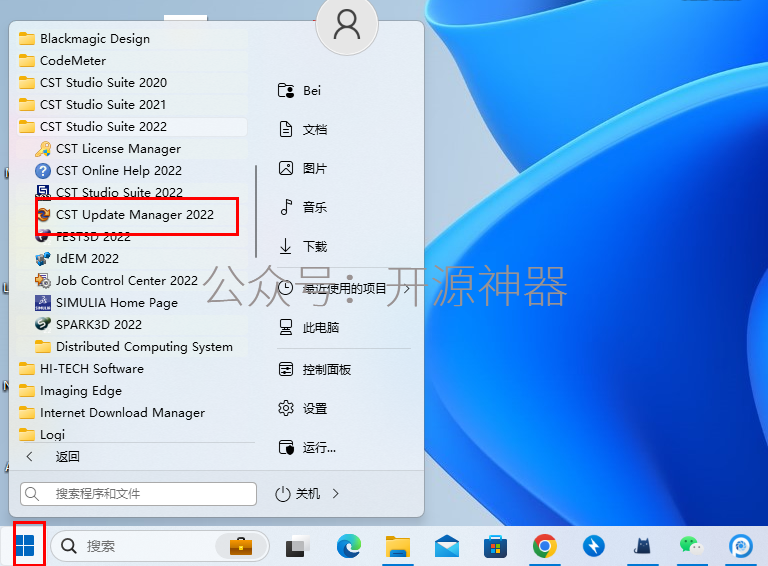Open blue lightning app on taskbar
The image size is (768, 566).
pyautogui.click(x=594, y=546)
